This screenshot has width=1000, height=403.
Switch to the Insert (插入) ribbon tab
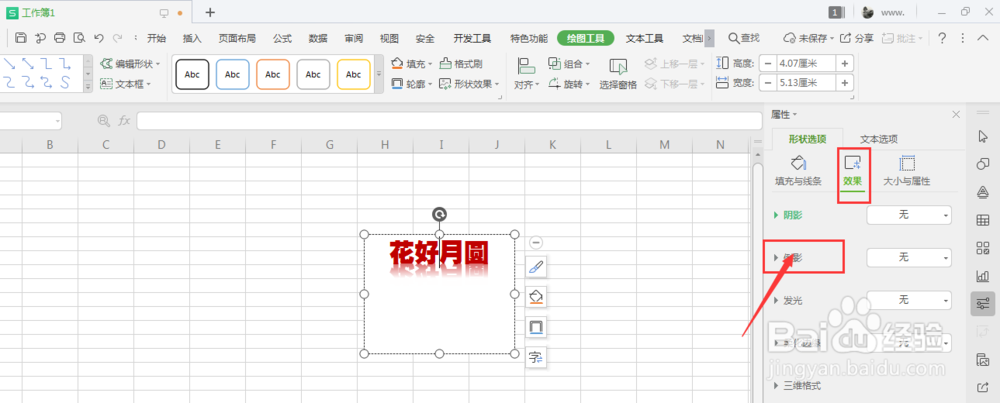tap(192, 38)
